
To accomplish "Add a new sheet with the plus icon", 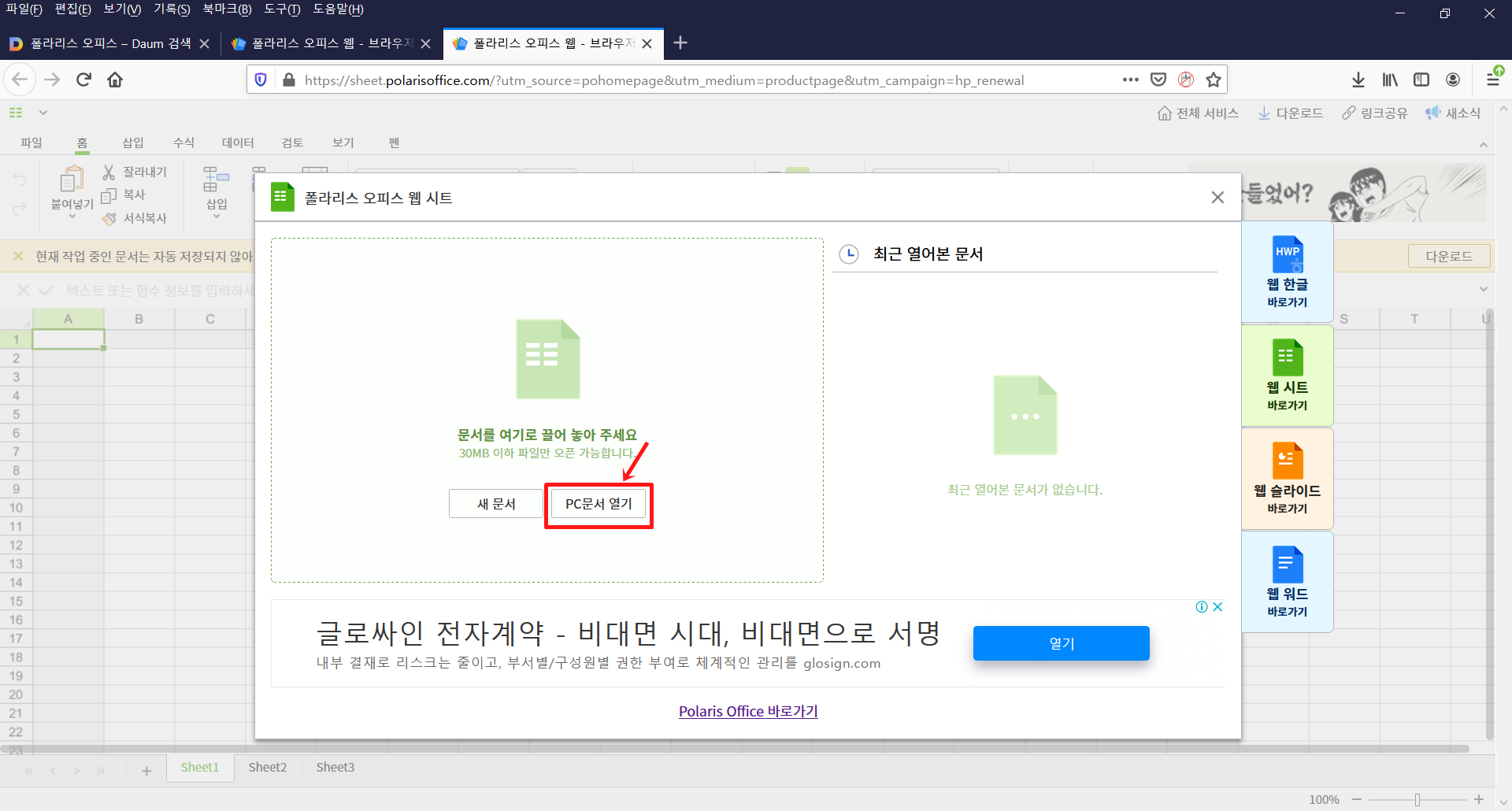I will coord(146,771).
